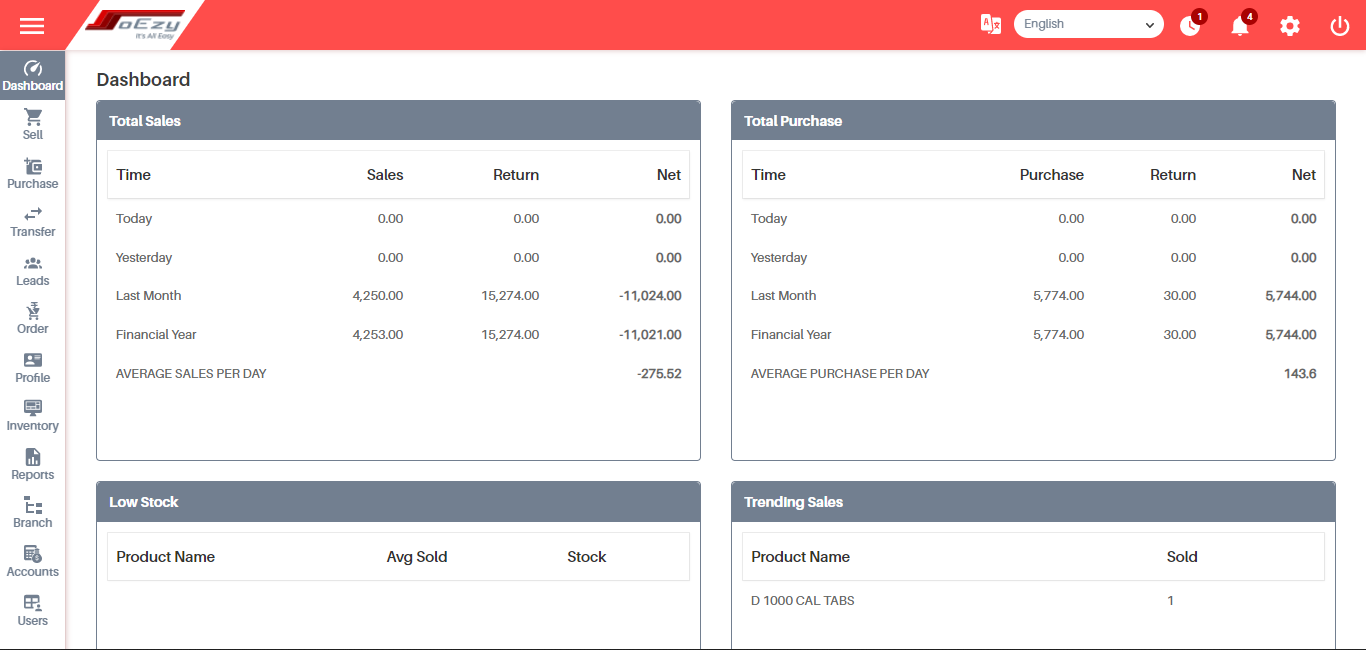Click the settings gear icon
Screen dimensions: 1366x650
(1289, 25)
